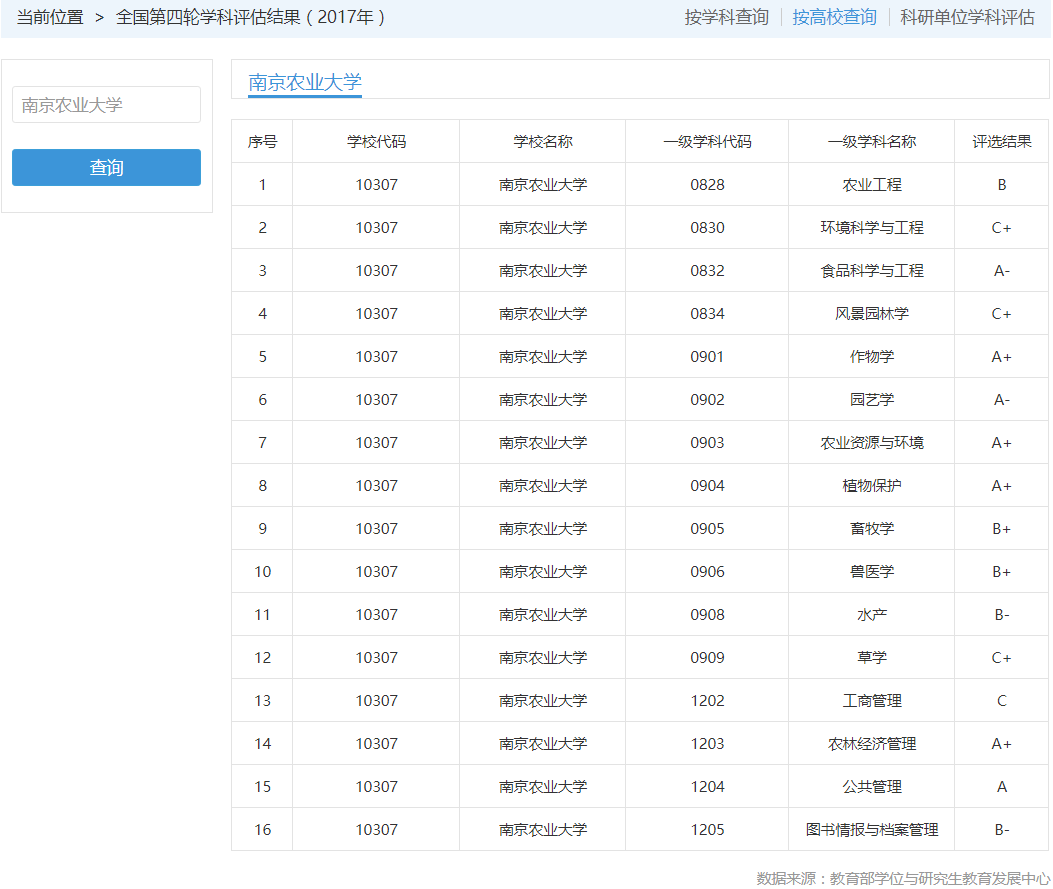Click 南京农业大学 name in row 8
Image resolution: width=1053 pixels, height=889 pixels.
543,485
